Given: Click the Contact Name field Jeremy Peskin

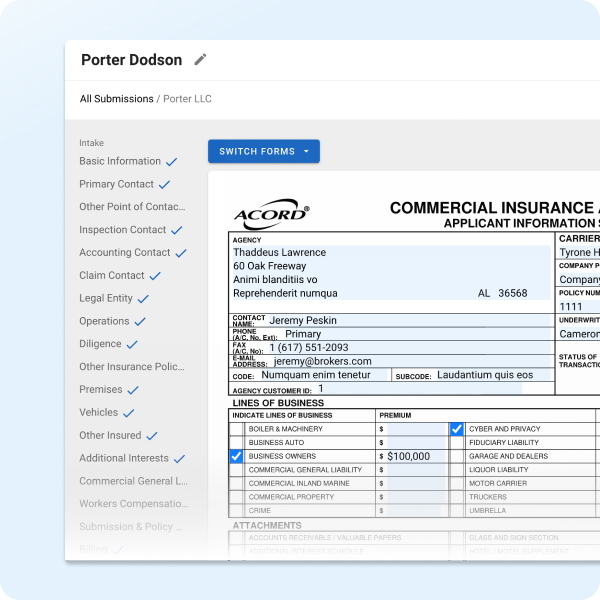Looking at the screenshot, I should pyautogui.click(x=409, y=320).
